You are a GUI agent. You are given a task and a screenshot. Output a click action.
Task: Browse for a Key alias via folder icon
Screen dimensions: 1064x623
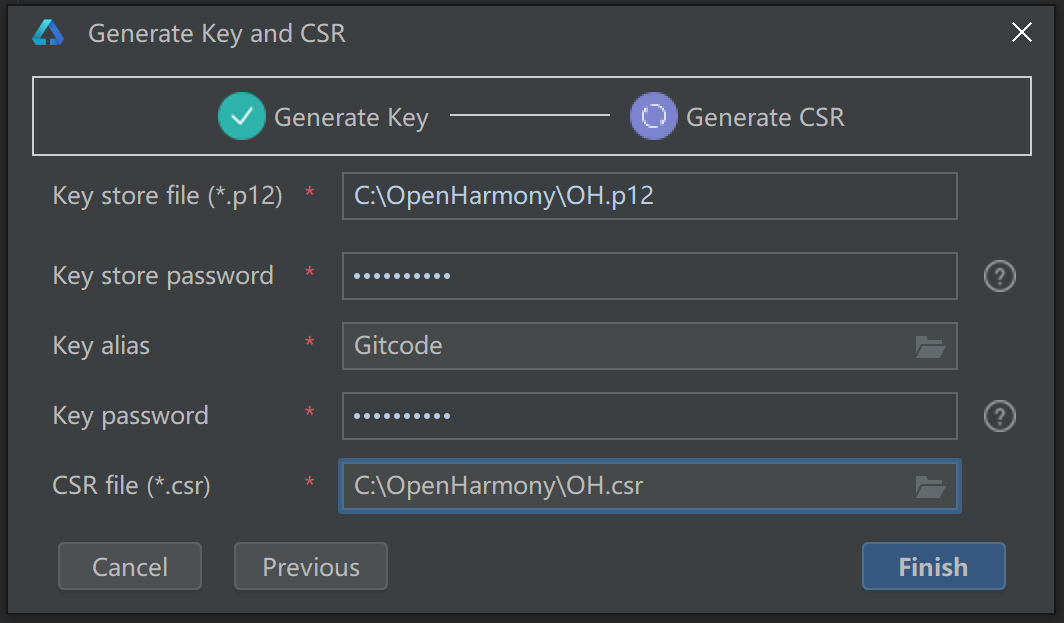coord(930,347)
